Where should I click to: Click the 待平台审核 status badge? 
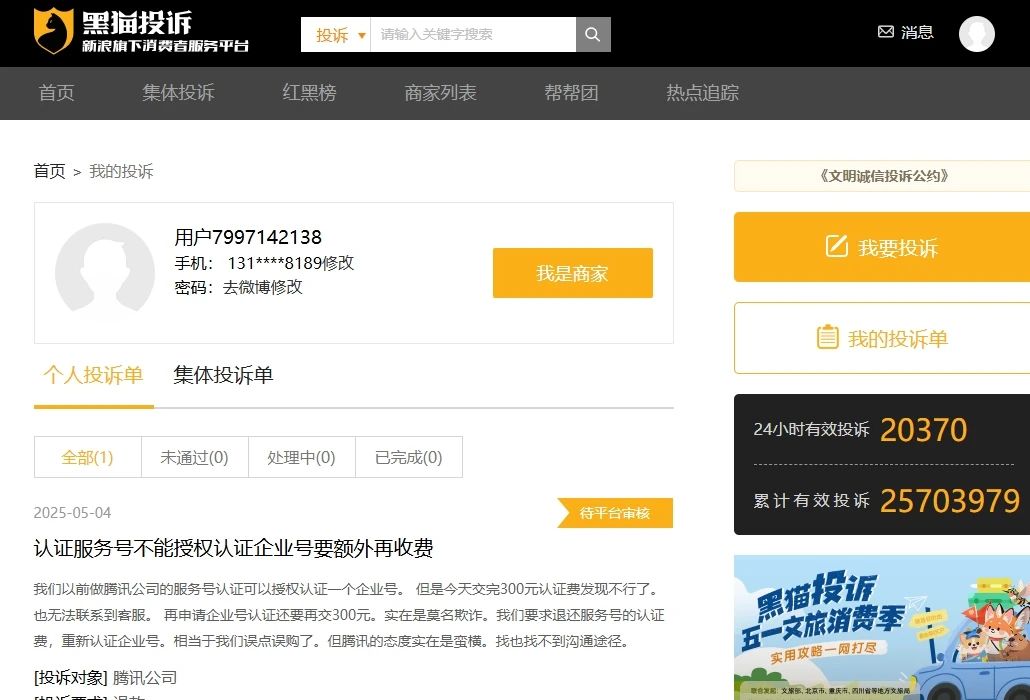point(615,513)
